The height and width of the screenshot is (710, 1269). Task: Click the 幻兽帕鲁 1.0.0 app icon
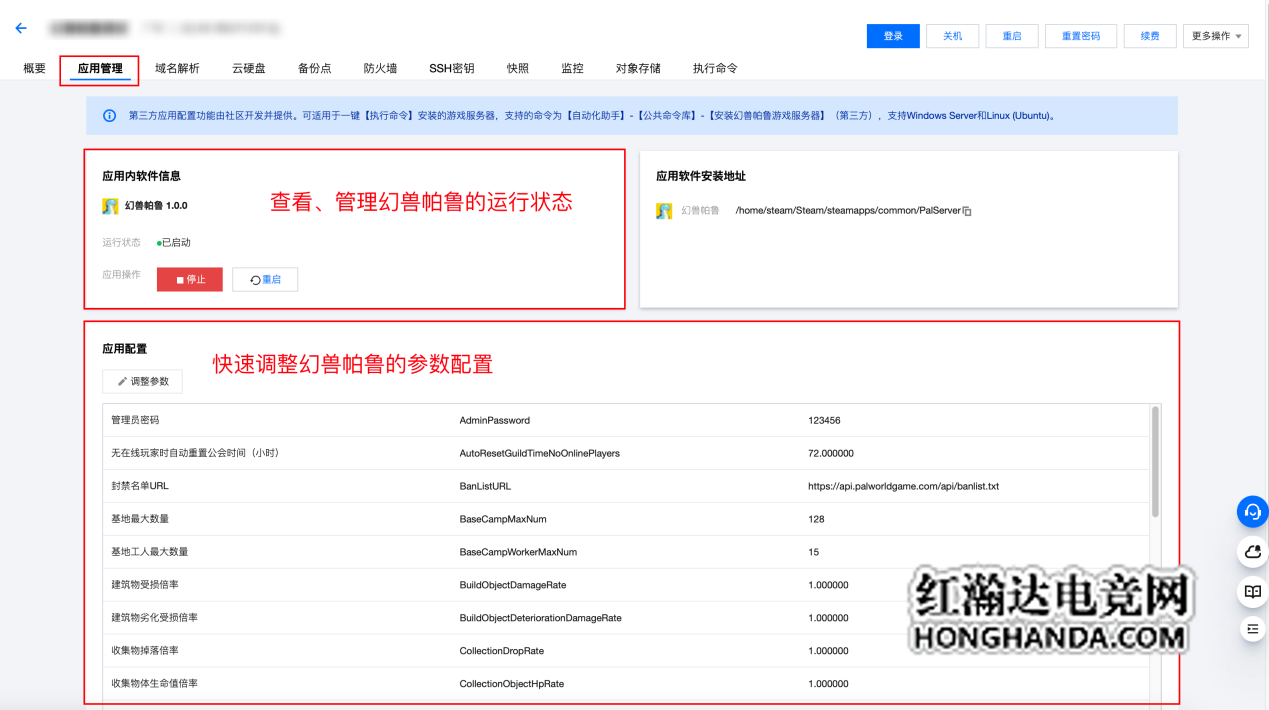(110, 206)
